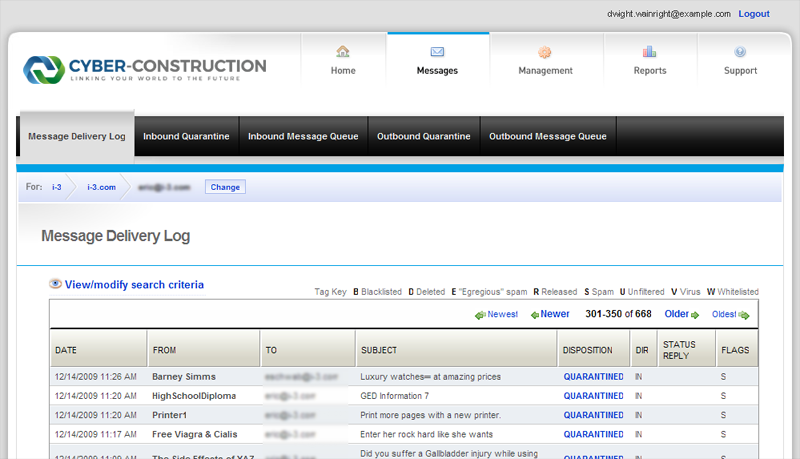The height and width of the screenshot is (459, 800).
Task: Click the Cyber-Construction logo
Action: pos(145,69)
